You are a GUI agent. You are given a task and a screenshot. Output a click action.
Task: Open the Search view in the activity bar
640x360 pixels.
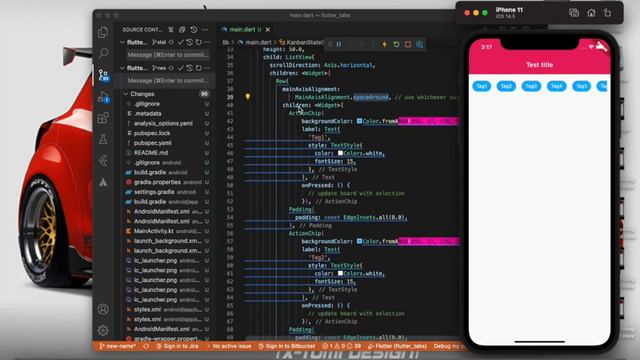coord(103,53)
